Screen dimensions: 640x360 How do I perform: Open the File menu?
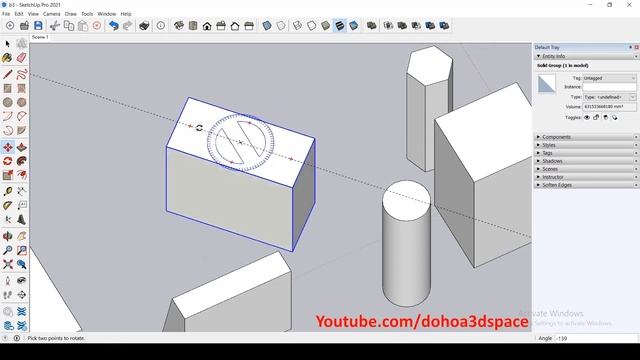tap(6, 14)
